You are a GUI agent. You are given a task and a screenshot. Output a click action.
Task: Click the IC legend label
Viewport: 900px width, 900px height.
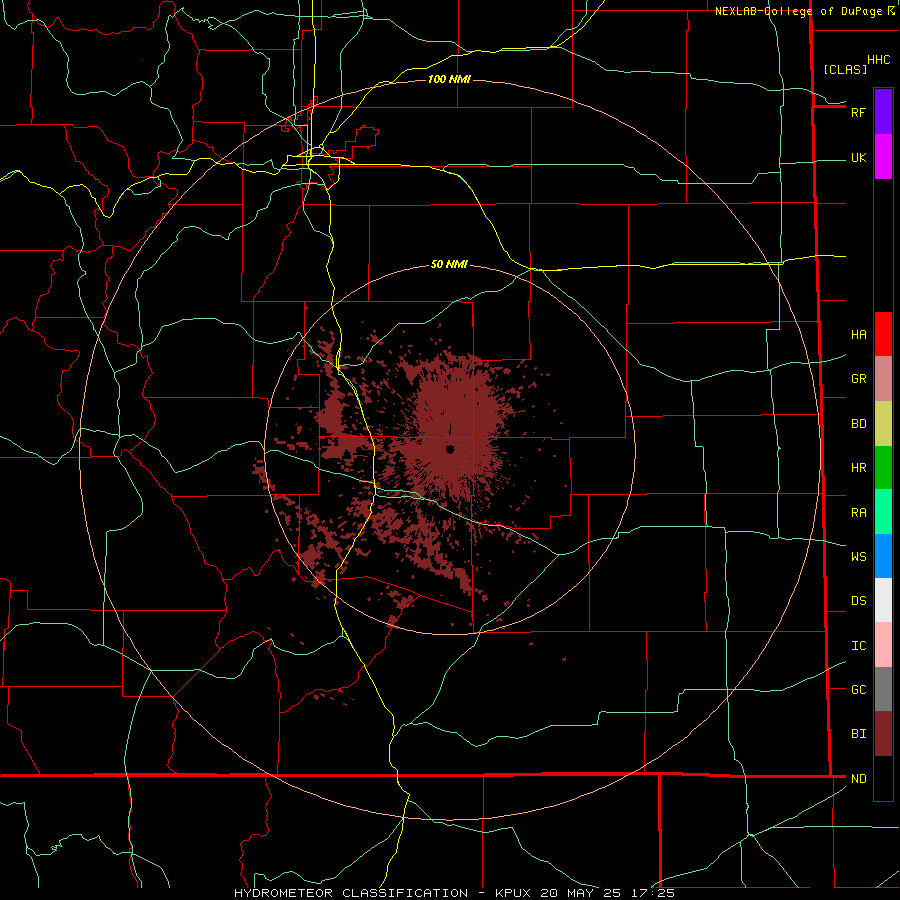[858, 646]
